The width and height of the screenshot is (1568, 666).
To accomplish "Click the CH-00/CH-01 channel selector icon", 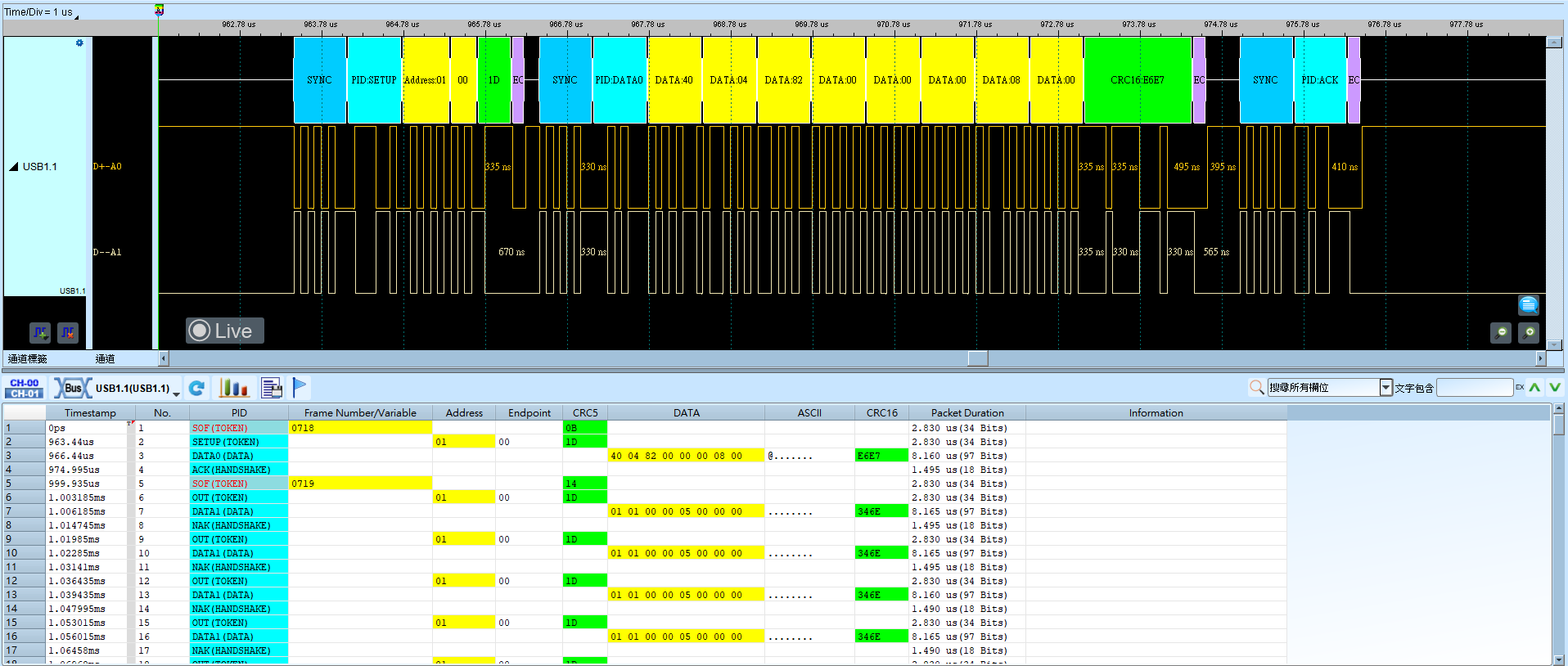I will pos(25,388).
